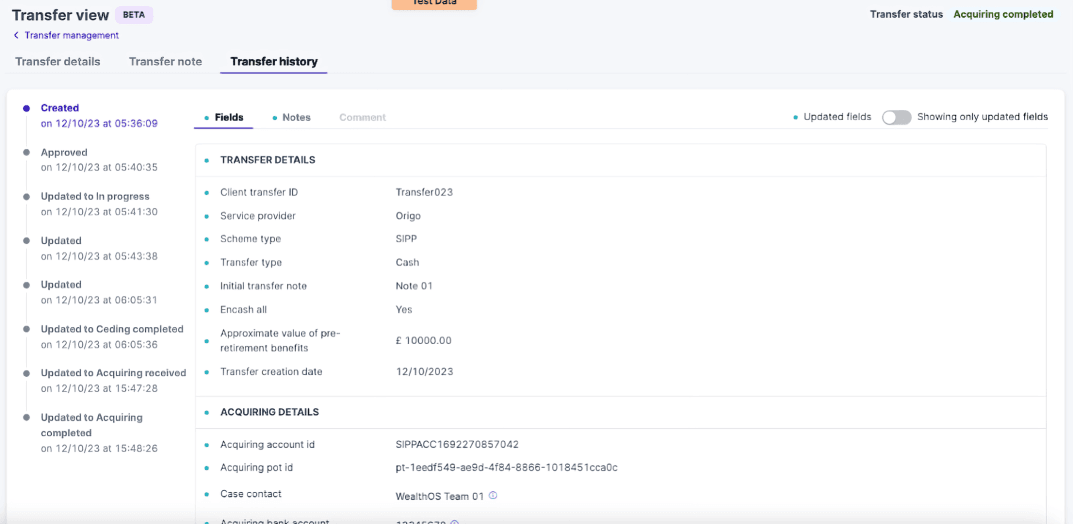Click the teal dot beside TRANSFER DETAILS heading
Image resolution: width=1073 pixels, height=524 pixels.
coord(206,160)
